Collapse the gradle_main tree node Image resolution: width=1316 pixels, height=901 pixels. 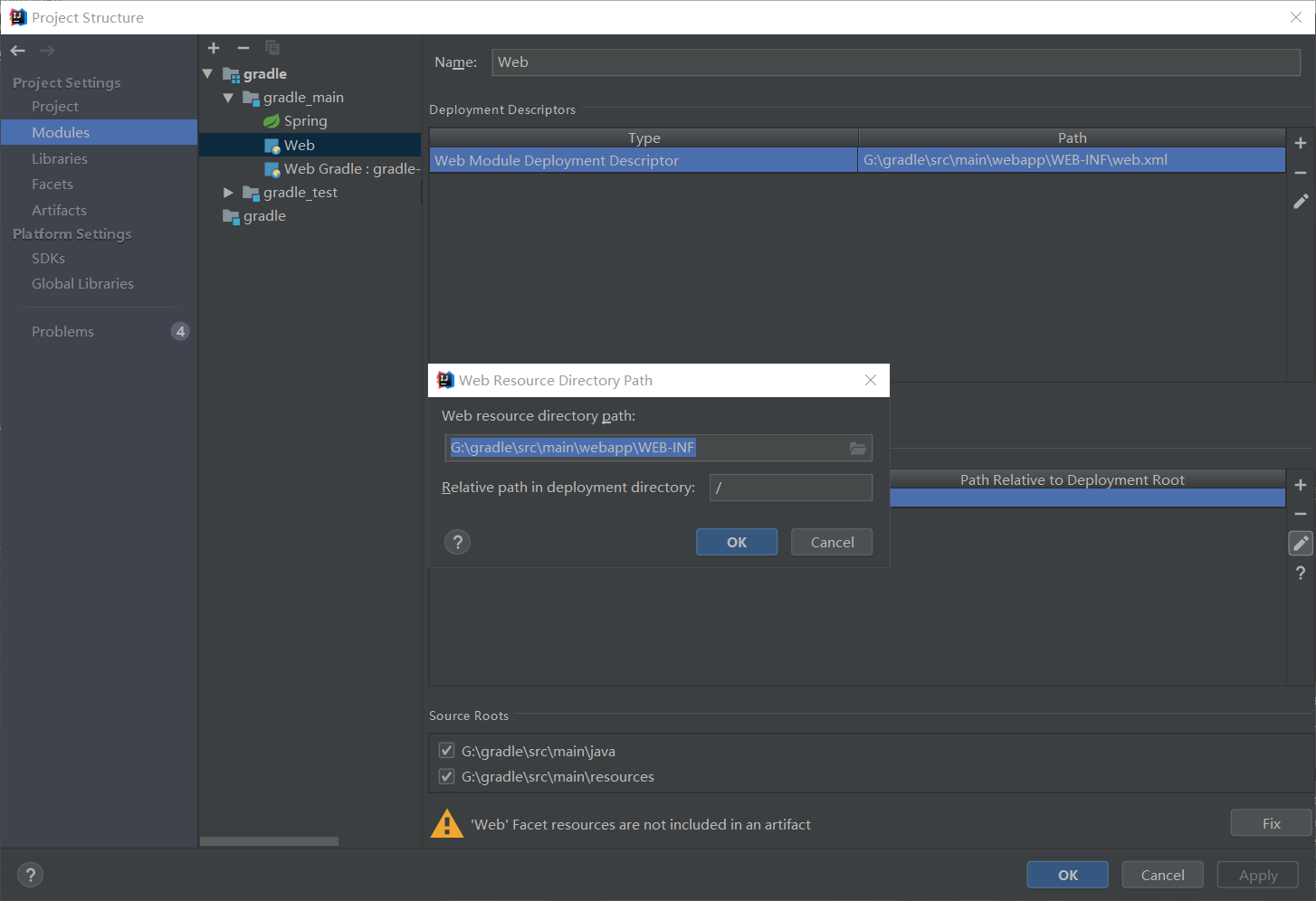[227, 97]
